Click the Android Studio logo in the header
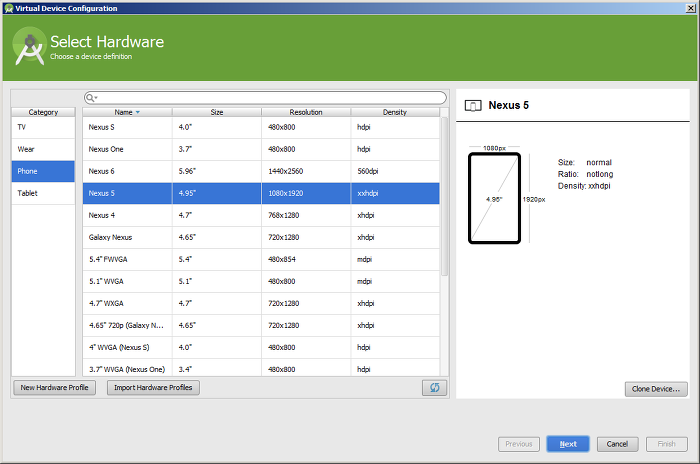Viewport: 700px width, 464px height. pos(29,46)
